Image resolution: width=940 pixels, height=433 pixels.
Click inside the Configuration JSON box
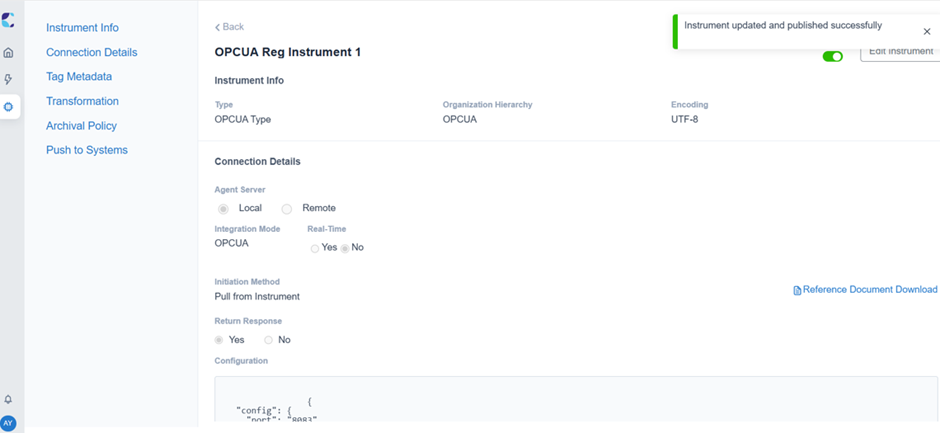coord(576,399)
